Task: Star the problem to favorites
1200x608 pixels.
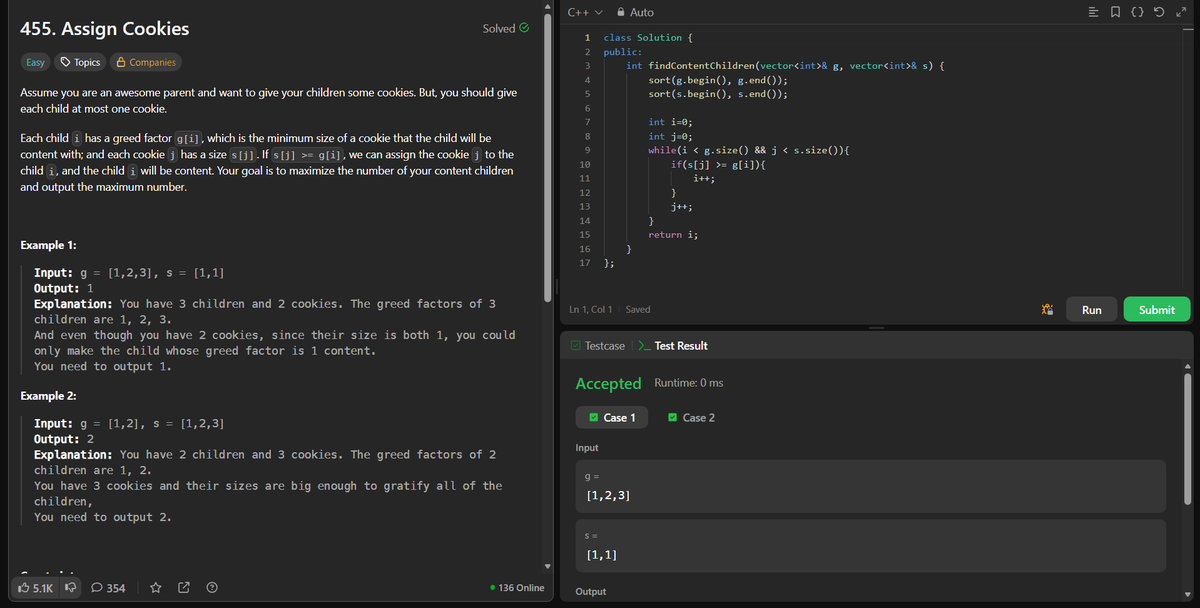Action: (156, 588)
